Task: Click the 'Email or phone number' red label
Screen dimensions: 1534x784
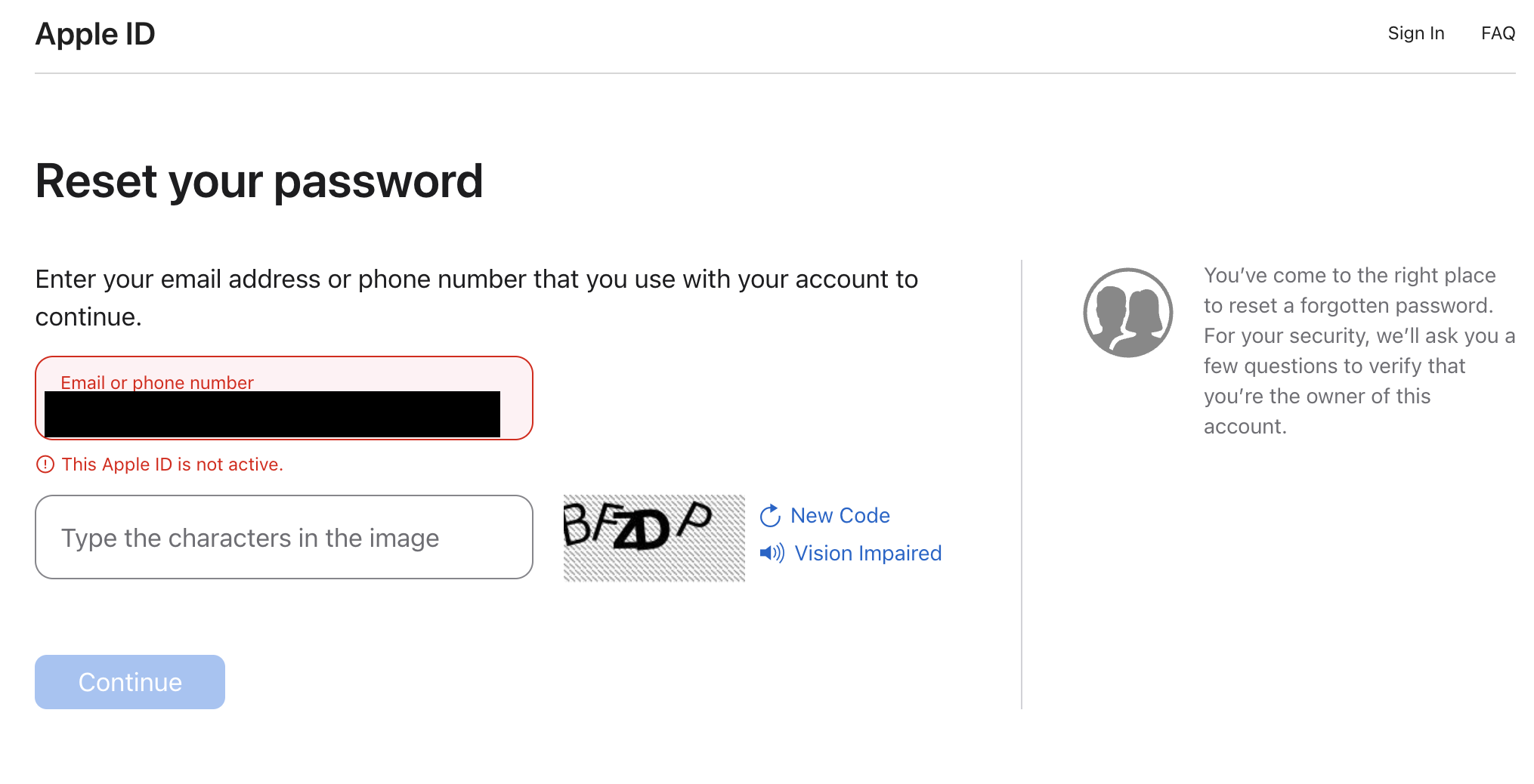Action: [157, 382]
